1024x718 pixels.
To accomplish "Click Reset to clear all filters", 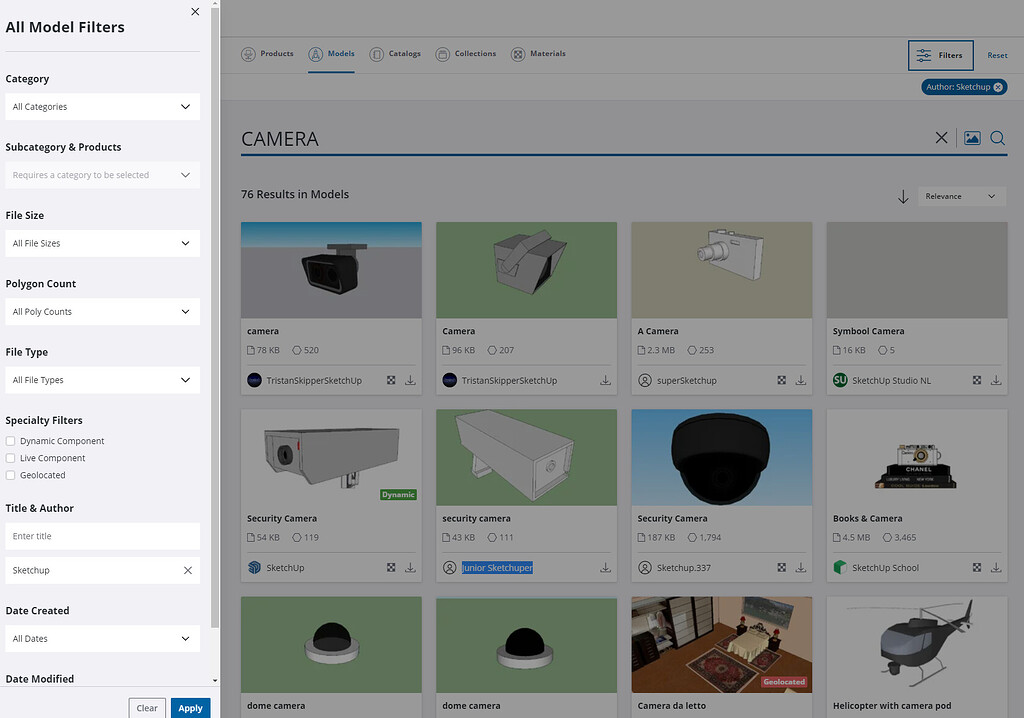I will pyautogui.click(x=997, y=56).
